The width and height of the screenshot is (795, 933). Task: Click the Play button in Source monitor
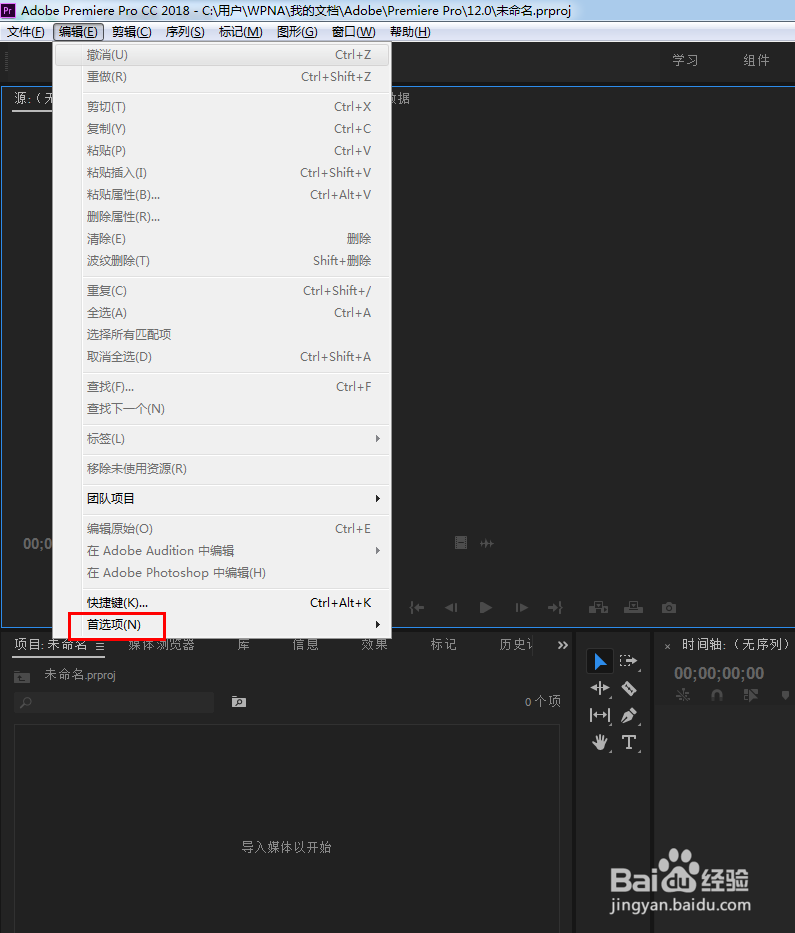tap(486, 608)
